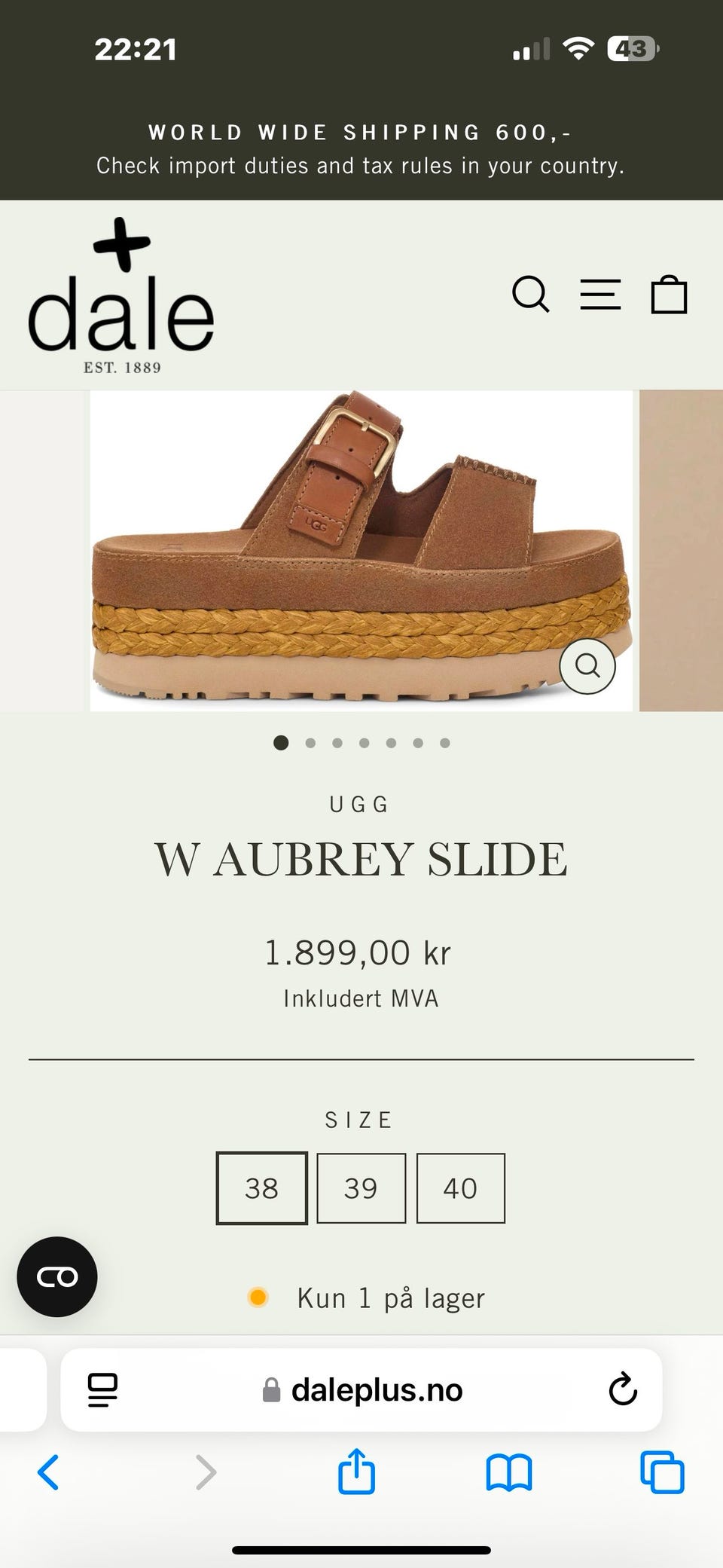Viewport: 723px width, 1568px height.
Task: Open the chat widget bubble
Action: pyautogui.click(x=57, y=1276)
